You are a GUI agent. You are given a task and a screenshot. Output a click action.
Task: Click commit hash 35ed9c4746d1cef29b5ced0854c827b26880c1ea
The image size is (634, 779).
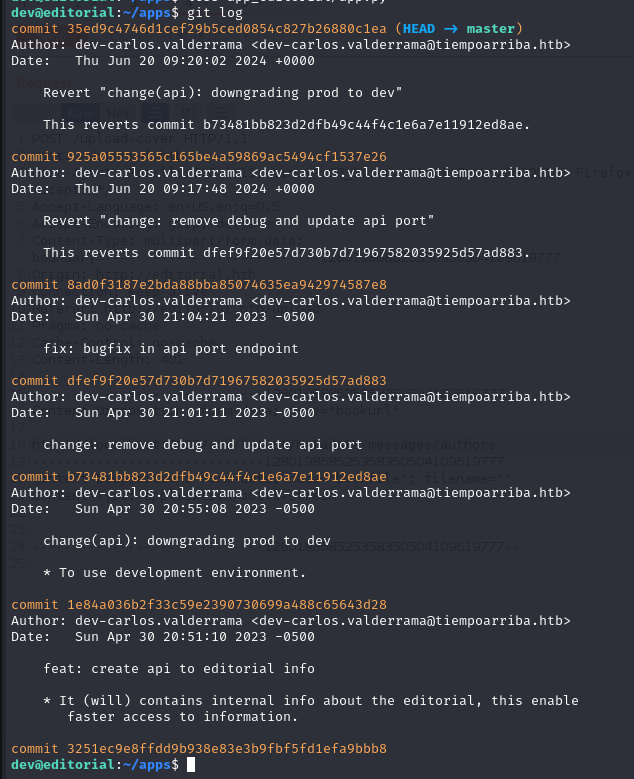(x=227, y=29)
